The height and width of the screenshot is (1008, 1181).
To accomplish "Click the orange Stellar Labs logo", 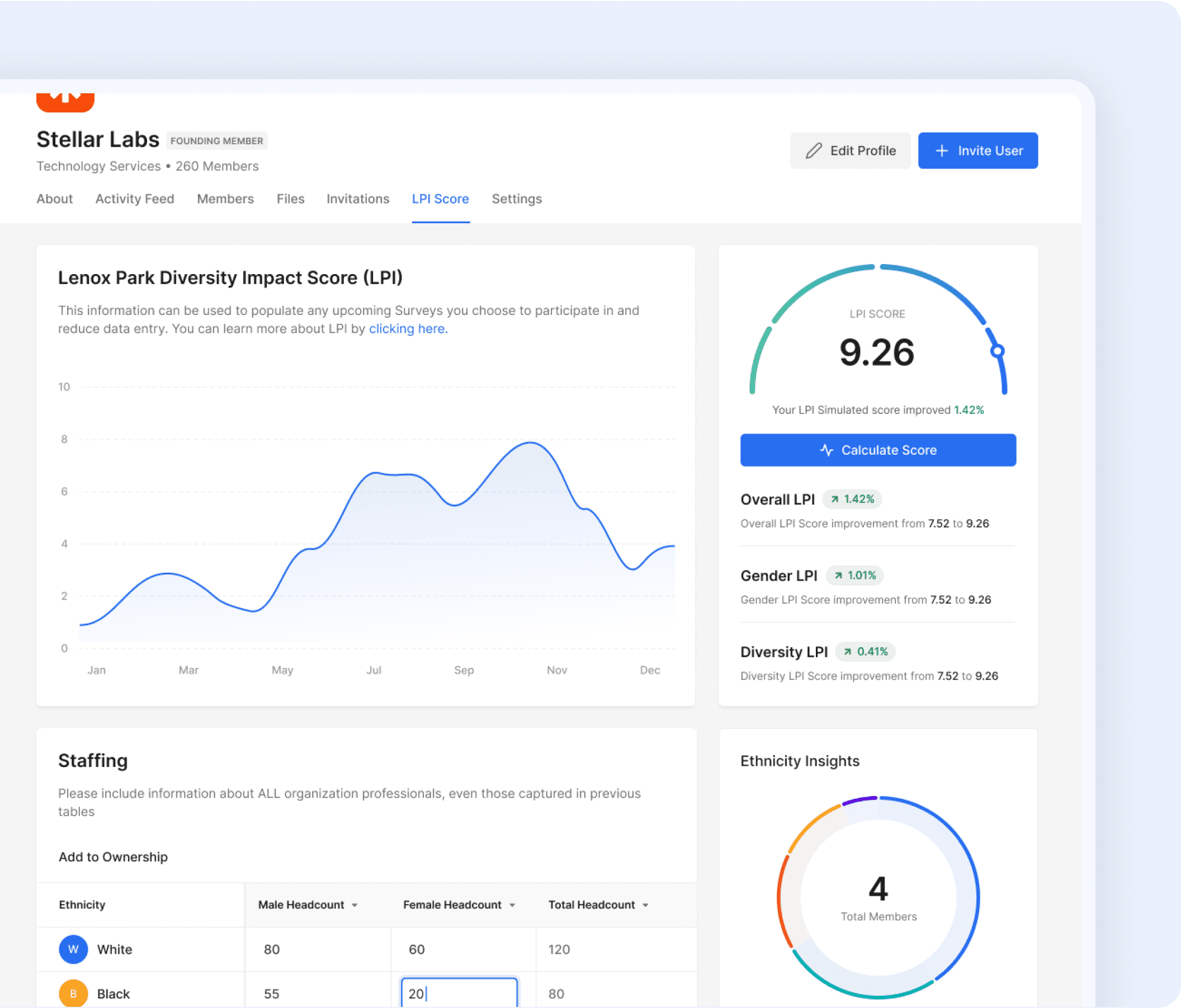I will click(65, 102).
